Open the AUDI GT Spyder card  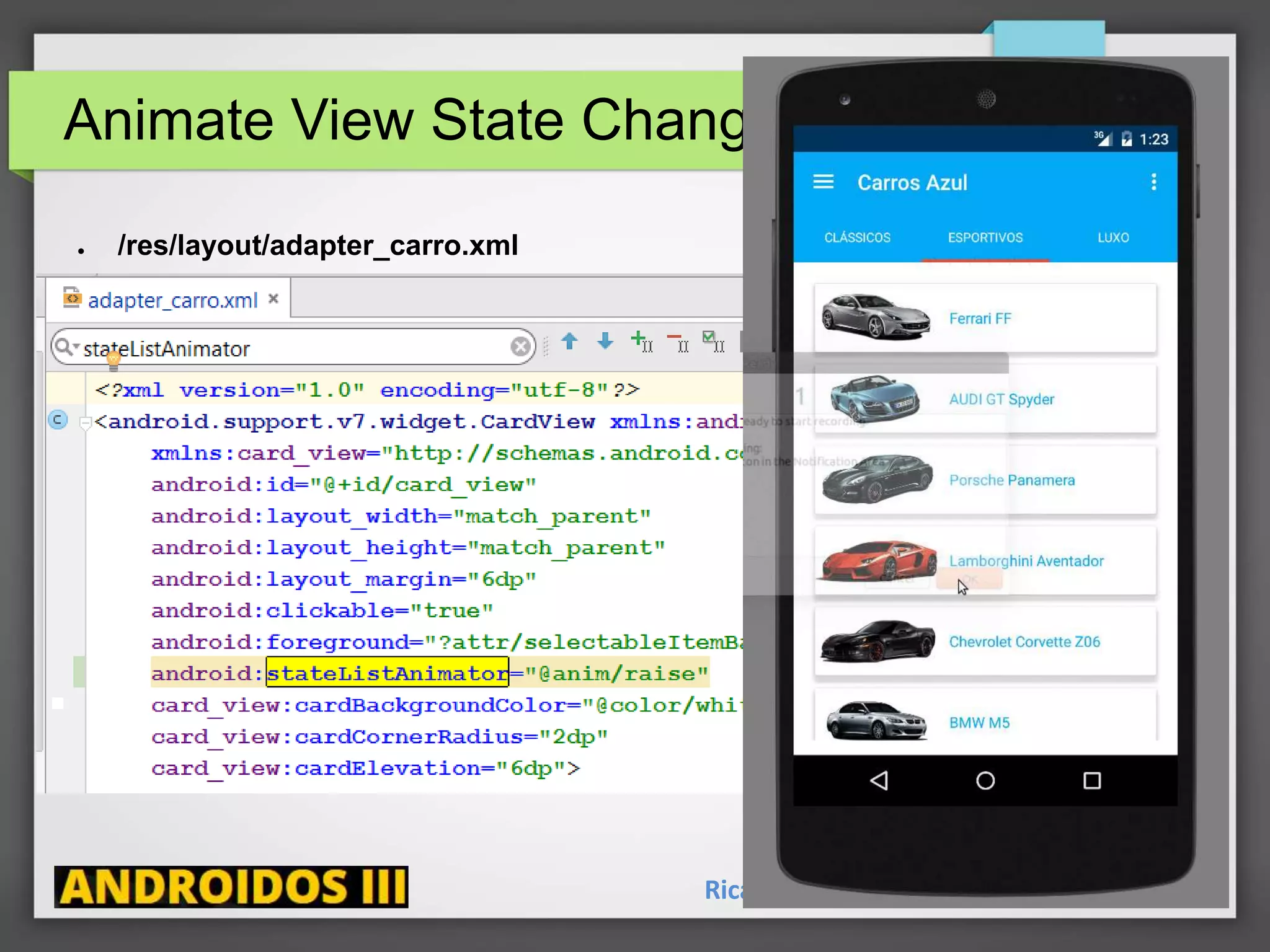pyautogui.click(x=985, y=399)
